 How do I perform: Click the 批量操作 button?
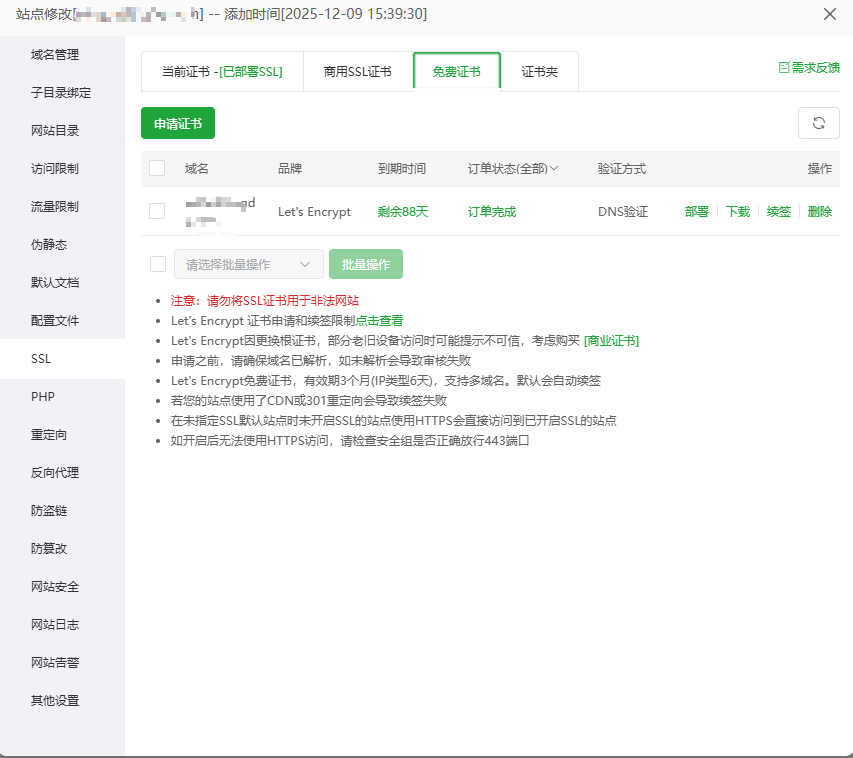[366, 264]
